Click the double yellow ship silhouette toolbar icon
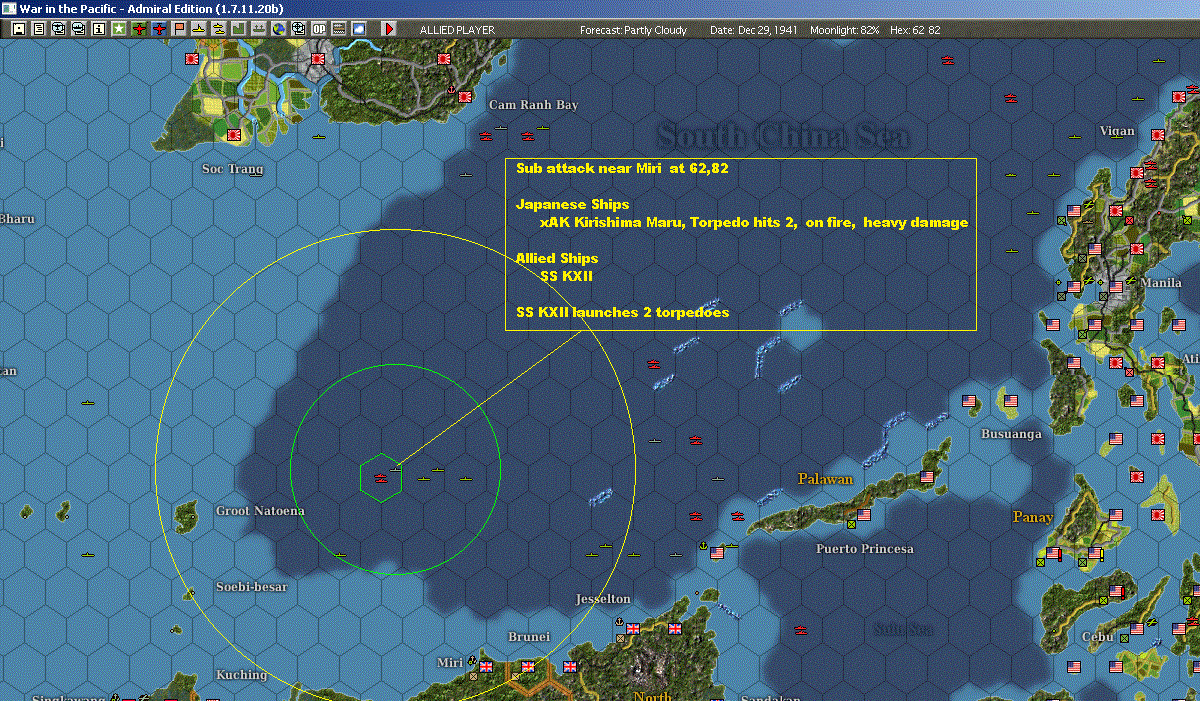 pyautogui.click(x=219, y=29)
